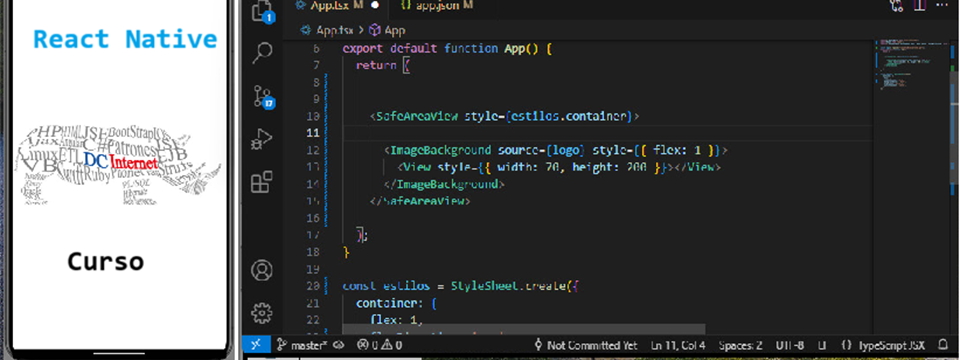Image resolution: width=960 pixels, height=360 pixels.
Task: Open the notifications bell
Action: pyautogui.click(x=943, y=345)
